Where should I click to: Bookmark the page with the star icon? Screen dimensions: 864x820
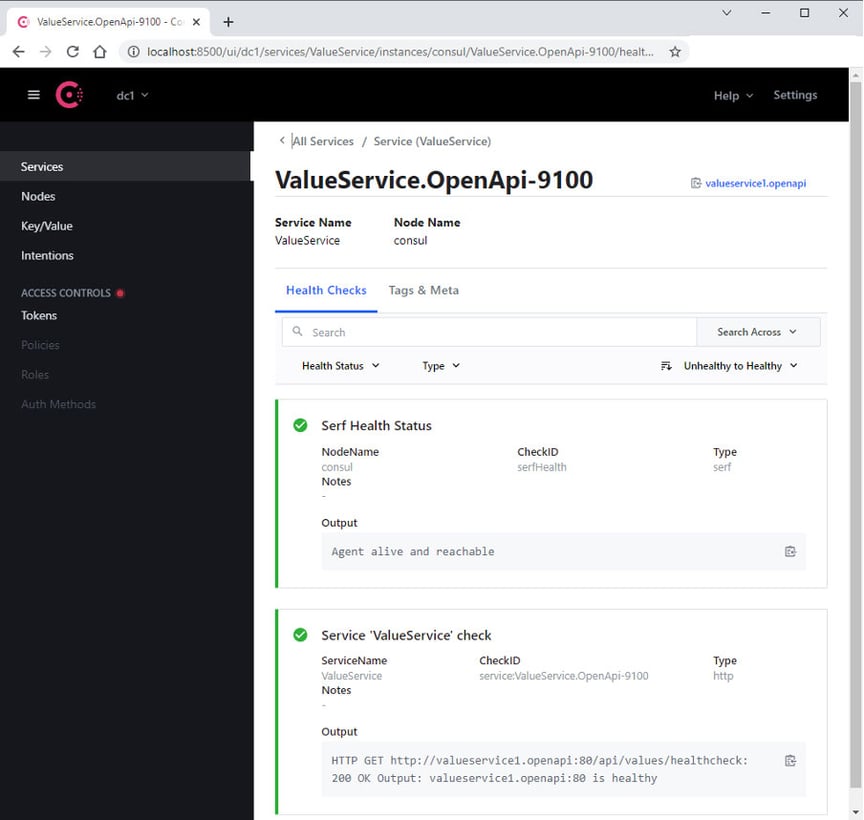[x=675, y=51]
